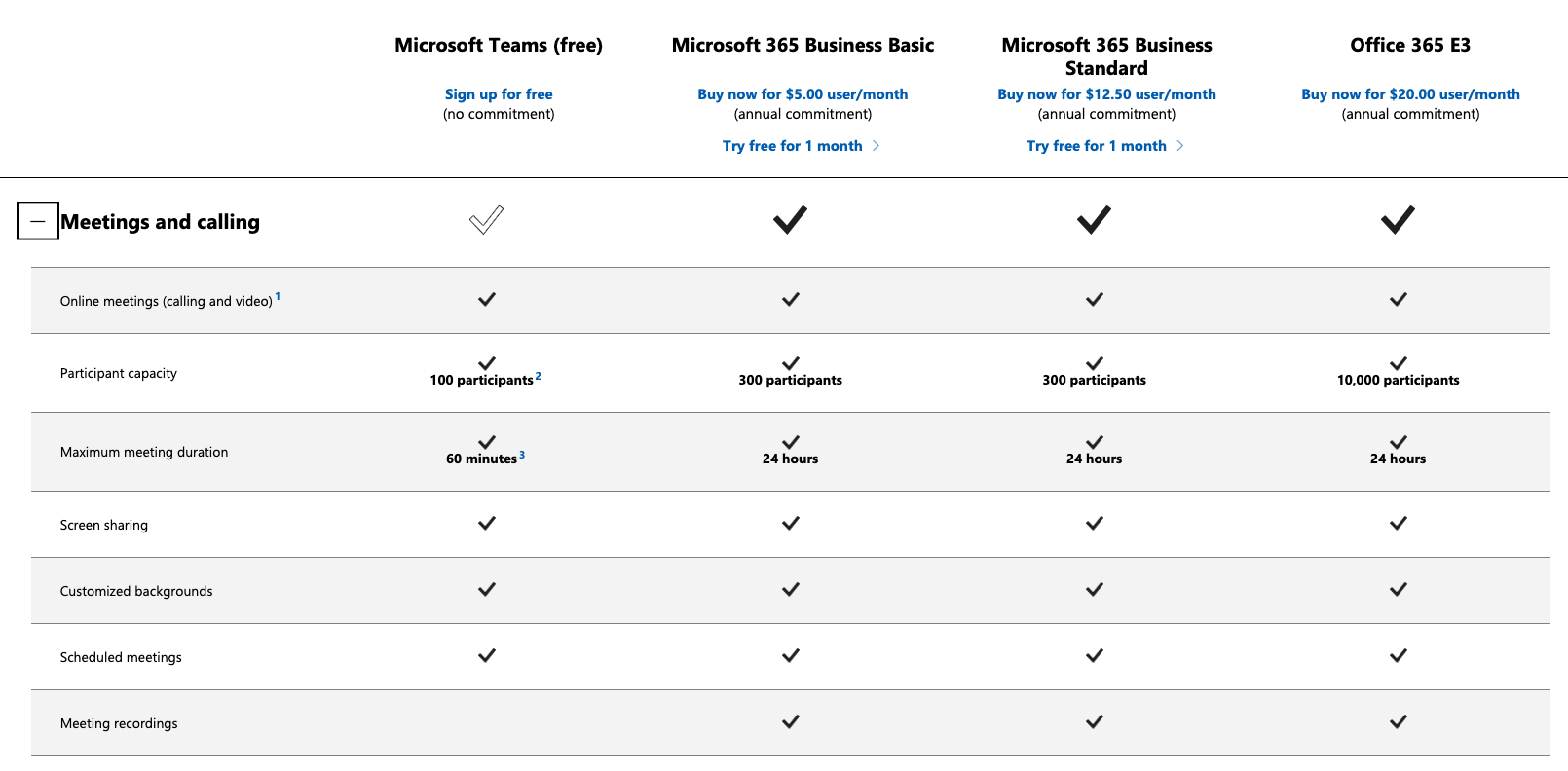The height and width of the screenshot is (771, 1568).
Task: Click the Customized backgrounds checkmark under Office 365 E3
Action: tap(1398, 589)
